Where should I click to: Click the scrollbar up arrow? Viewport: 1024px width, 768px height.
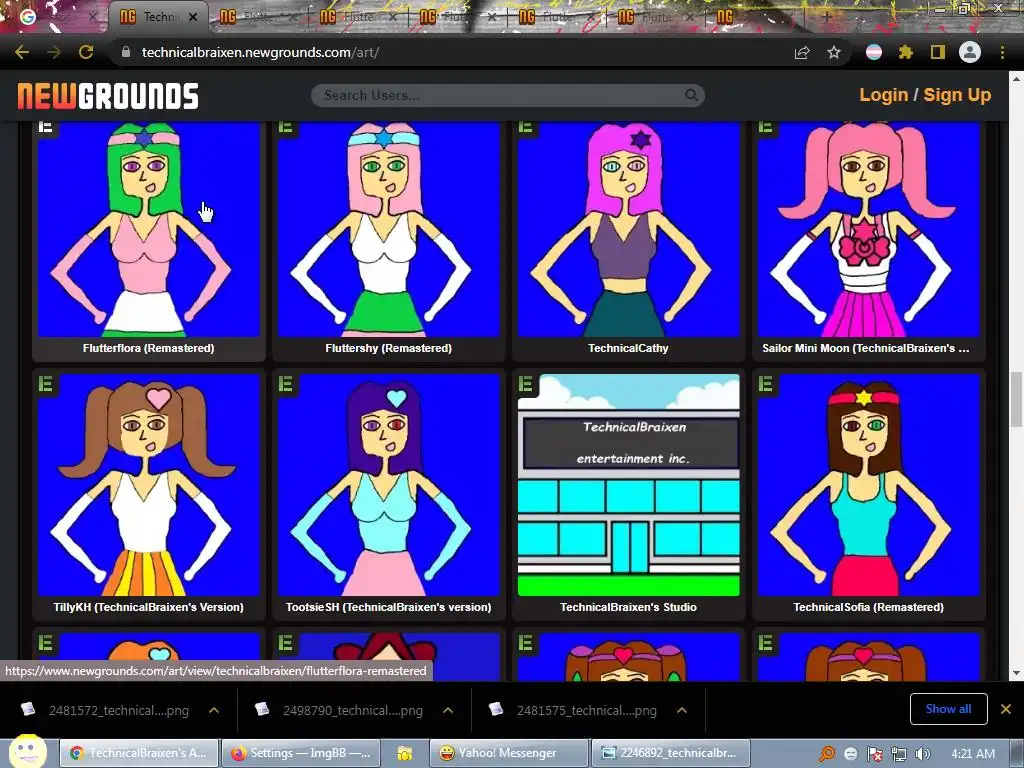tap(1016, 78)
